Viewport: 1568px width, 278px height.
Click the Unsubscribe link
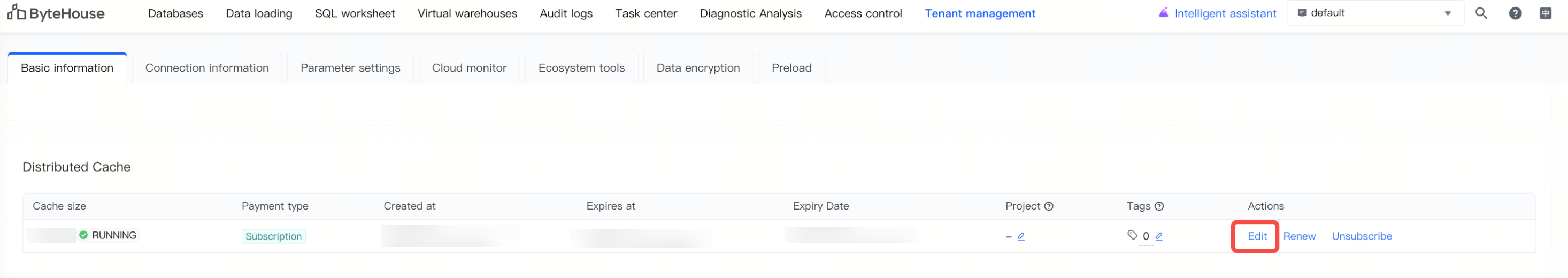[1361, 236]
